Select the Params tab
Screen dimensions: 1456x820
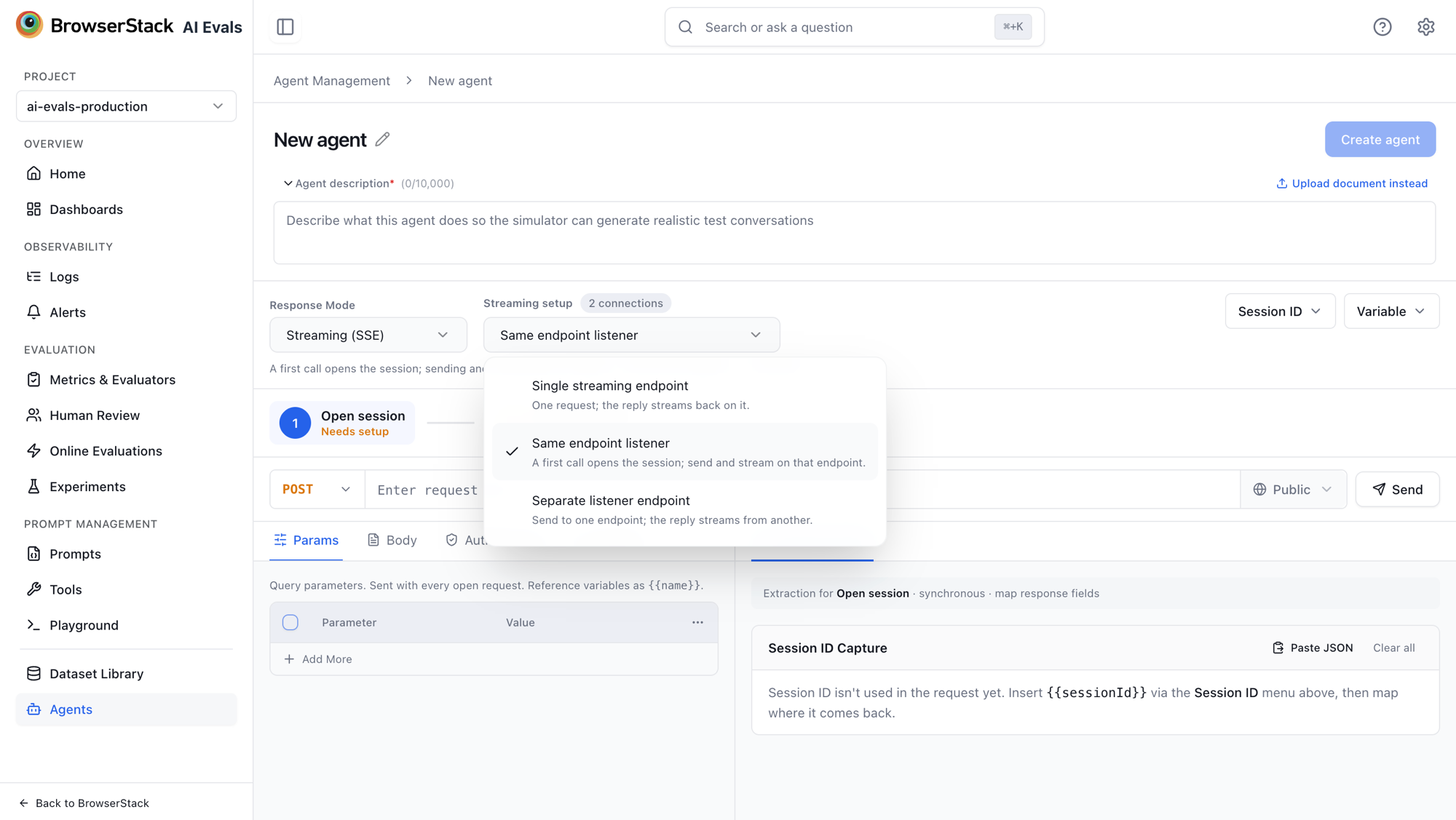(306, 540)
